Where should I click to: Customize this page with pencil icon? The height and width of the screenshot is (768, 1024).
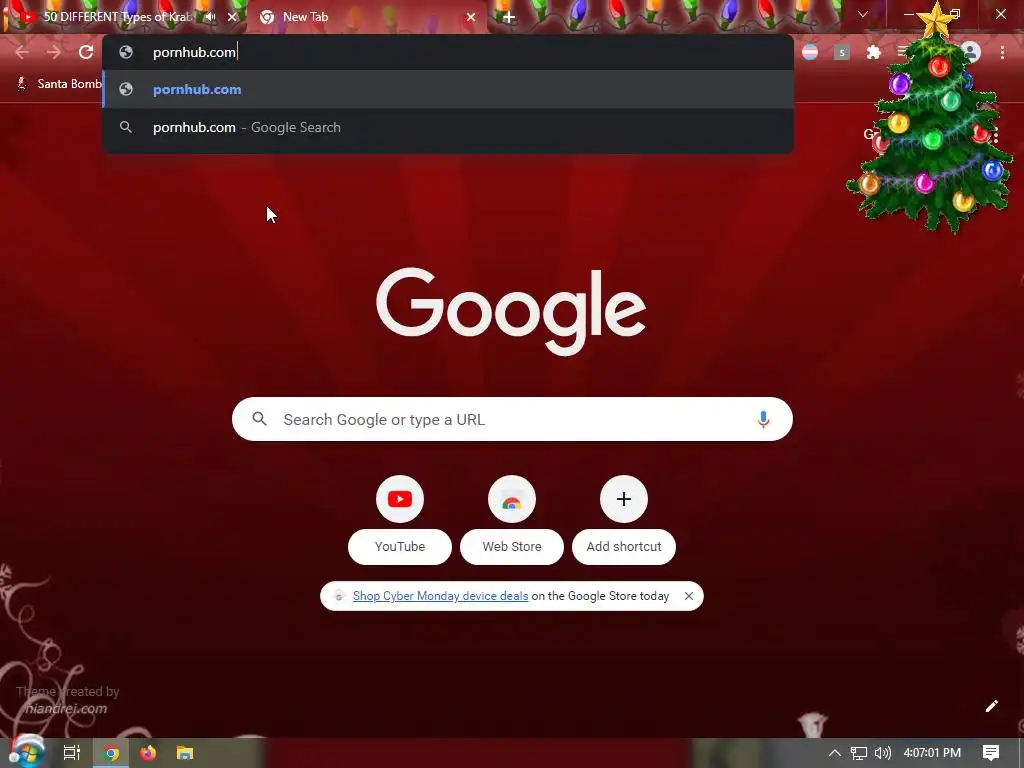991,706
